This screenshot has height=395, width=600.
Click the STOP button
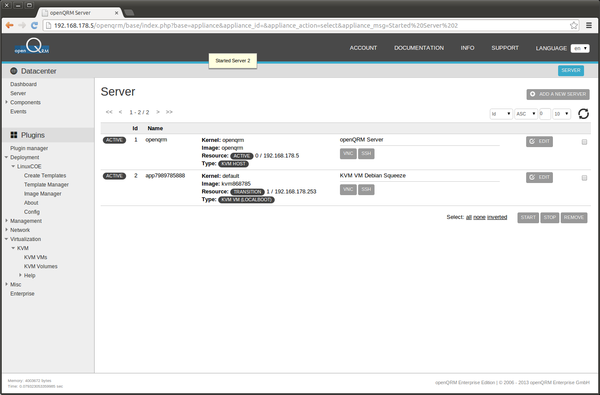tap(549, 217)
